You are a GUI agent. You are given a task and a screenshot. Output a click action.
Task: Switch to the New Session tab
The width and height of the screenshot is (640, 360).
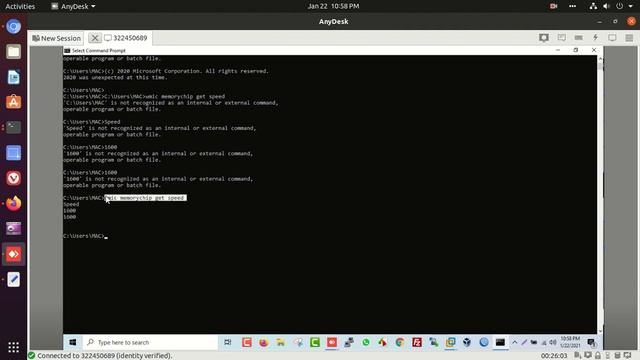tap(57, 38)
